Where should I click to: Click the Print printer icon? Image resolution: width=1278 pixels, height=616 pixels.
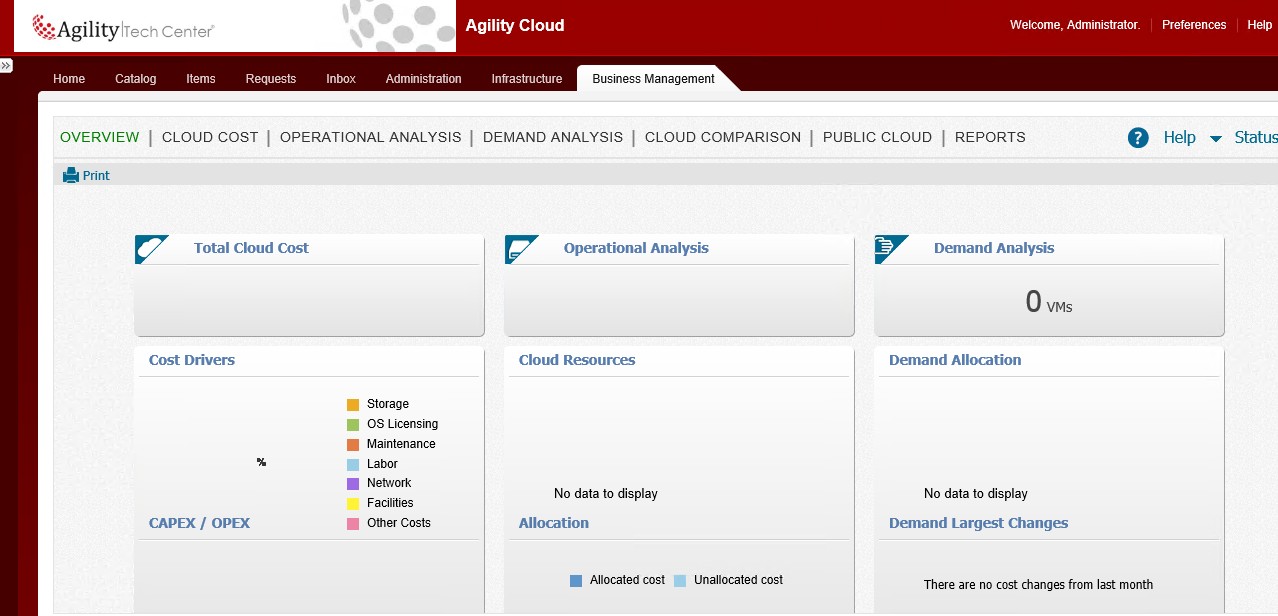[71, 176]
